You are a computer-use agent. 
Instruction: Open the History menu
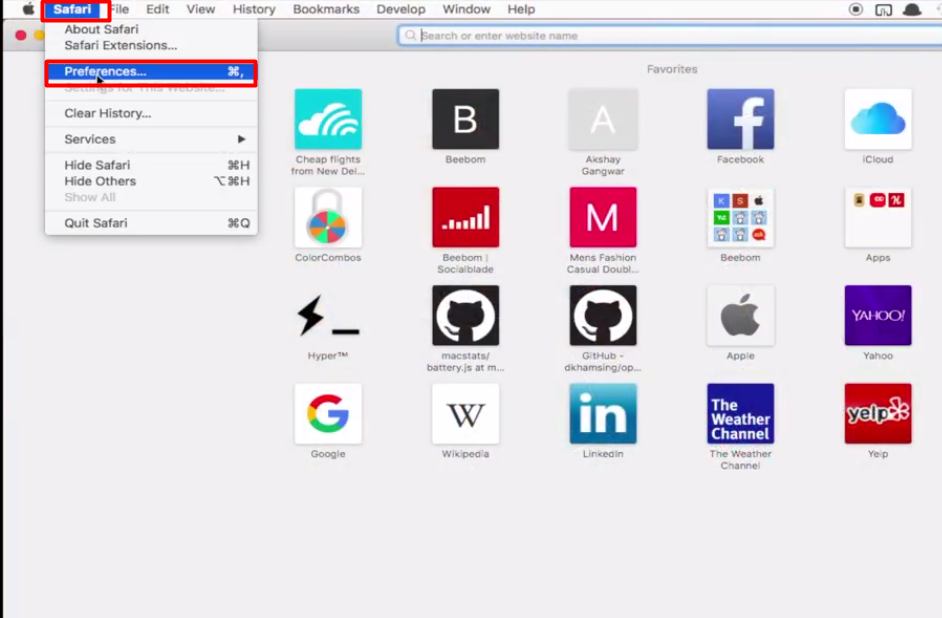pyautogui.click(x=254, y=9)
